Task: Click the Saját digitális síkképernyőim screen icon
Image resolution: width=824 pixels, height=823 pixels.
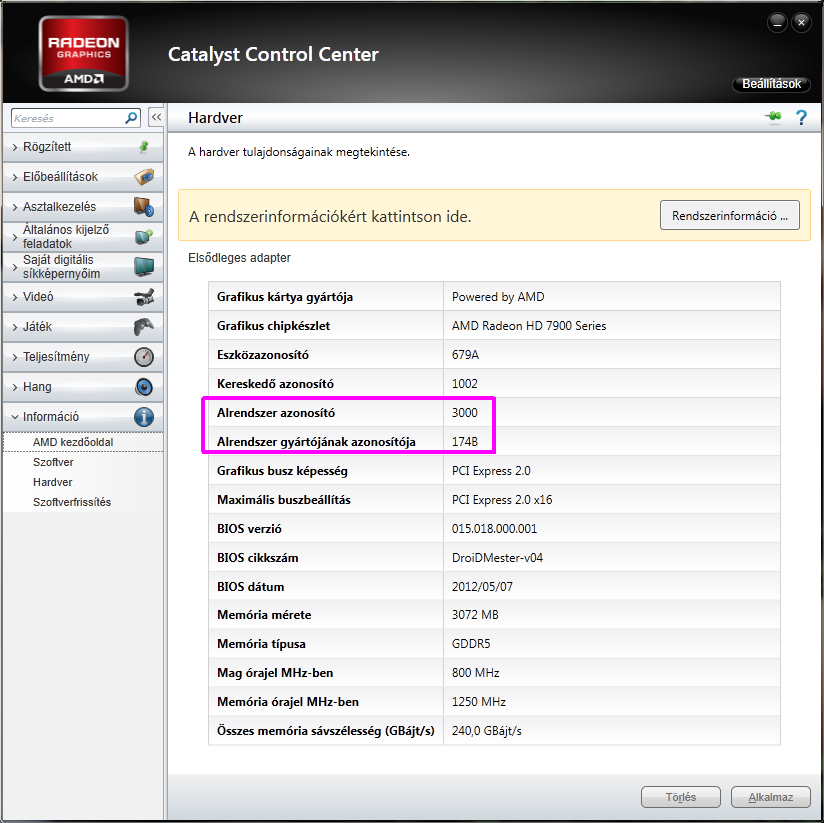Action: pyautogui.click(x=143, y=266)
